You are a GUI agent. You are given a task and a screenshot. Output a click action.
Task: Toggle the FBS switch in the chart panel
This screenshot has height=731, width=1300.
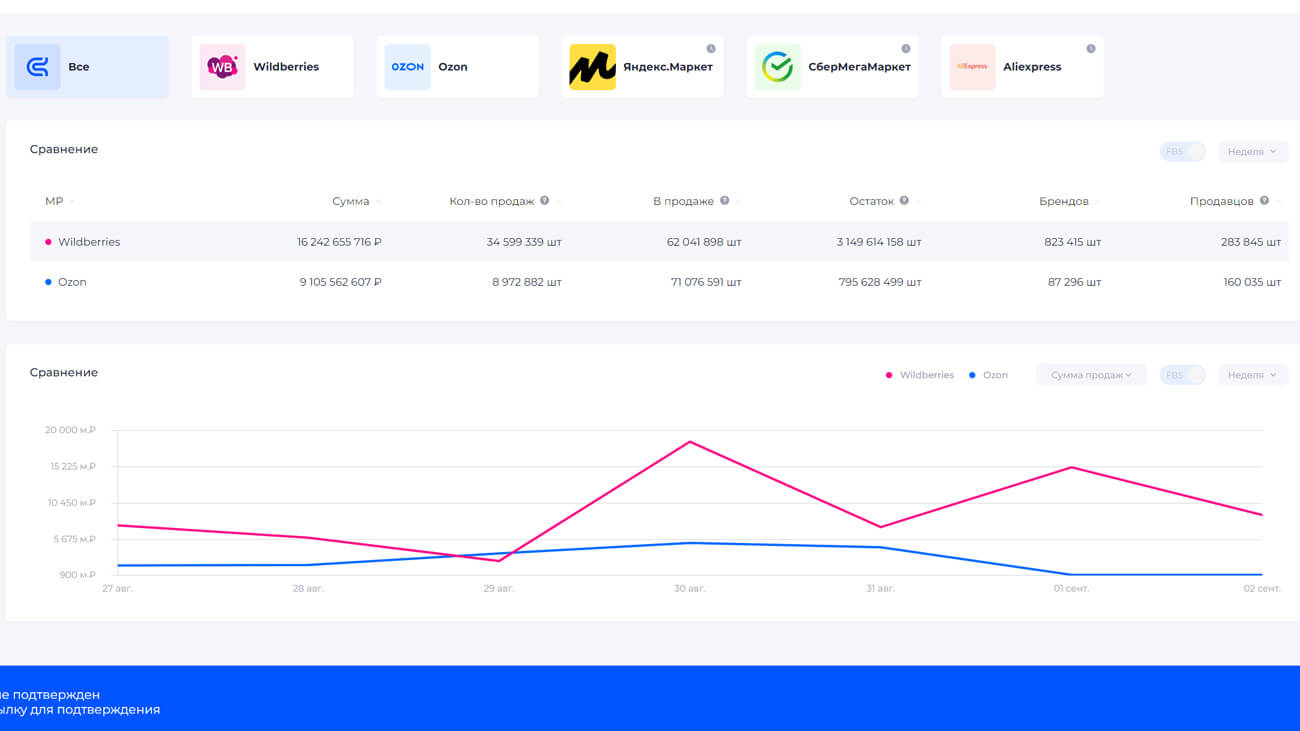[x=1182, y=375]
